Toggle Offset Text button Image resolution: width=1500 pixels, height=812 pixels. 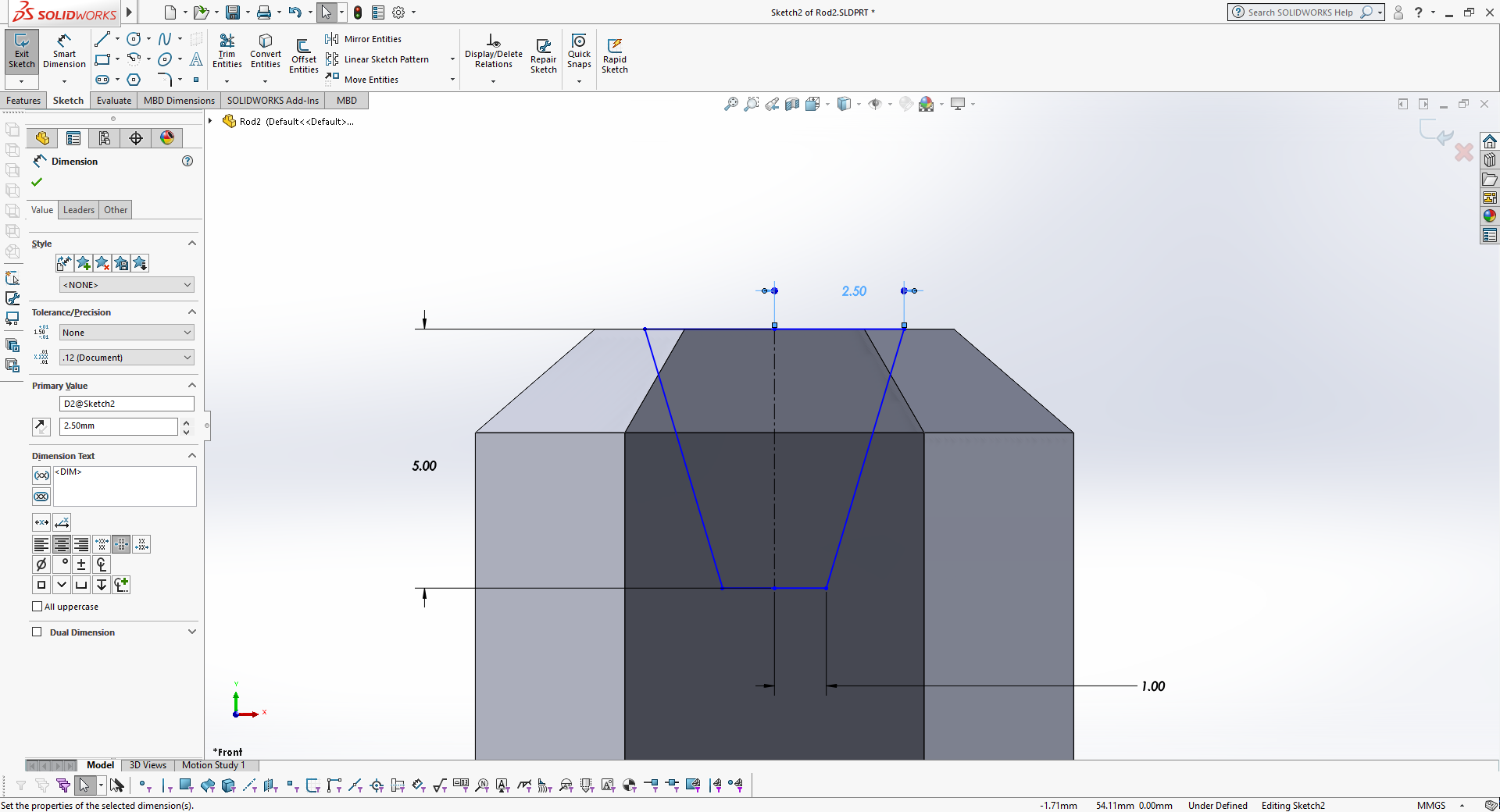tap(62, 522)
